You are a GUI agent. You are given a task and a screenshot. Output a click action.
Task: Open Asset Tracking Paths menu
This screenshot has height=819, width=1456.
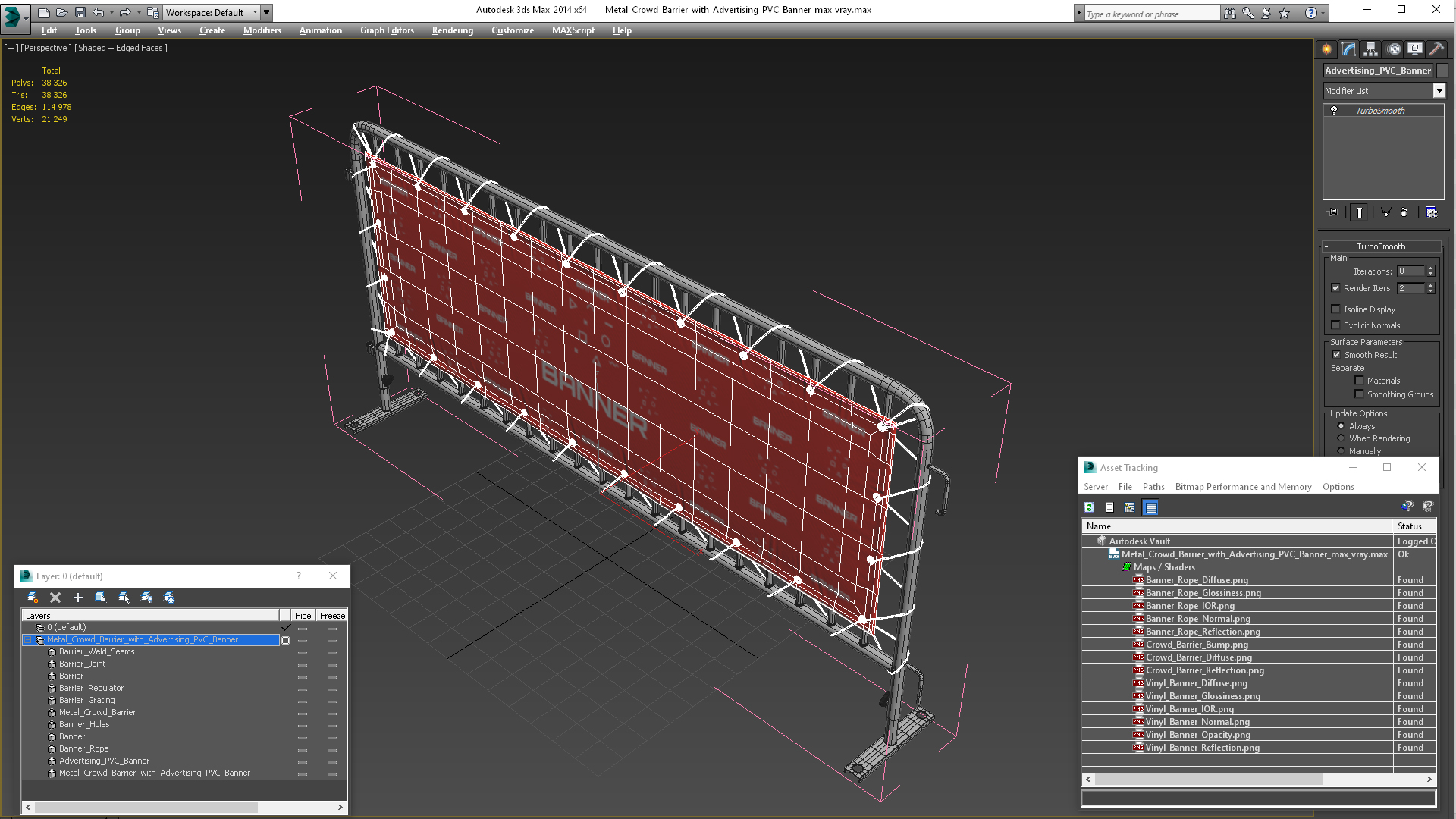point(1153,487)
